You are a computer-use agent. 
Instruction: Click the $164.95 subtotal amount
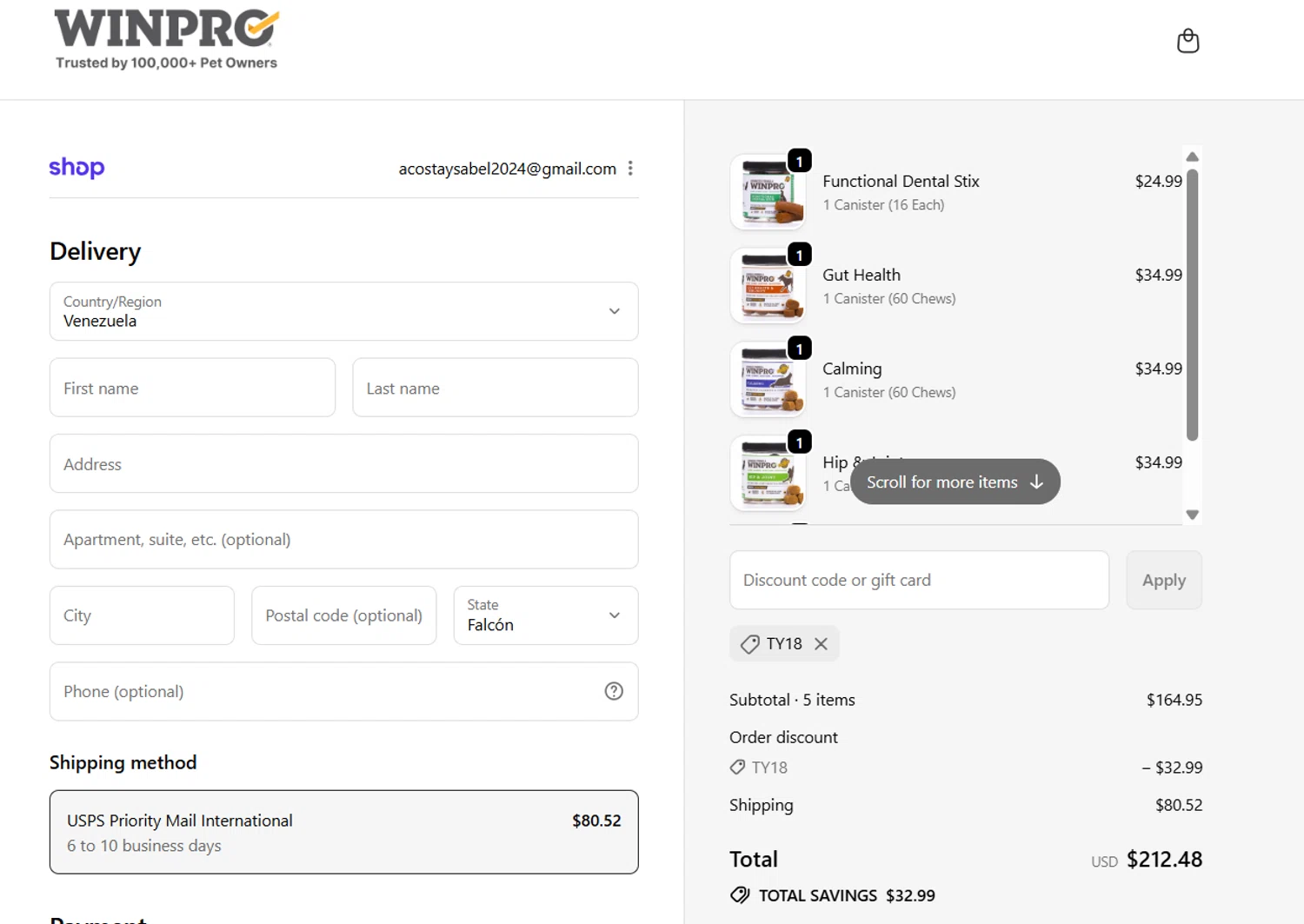click(x=1174, y=700)
